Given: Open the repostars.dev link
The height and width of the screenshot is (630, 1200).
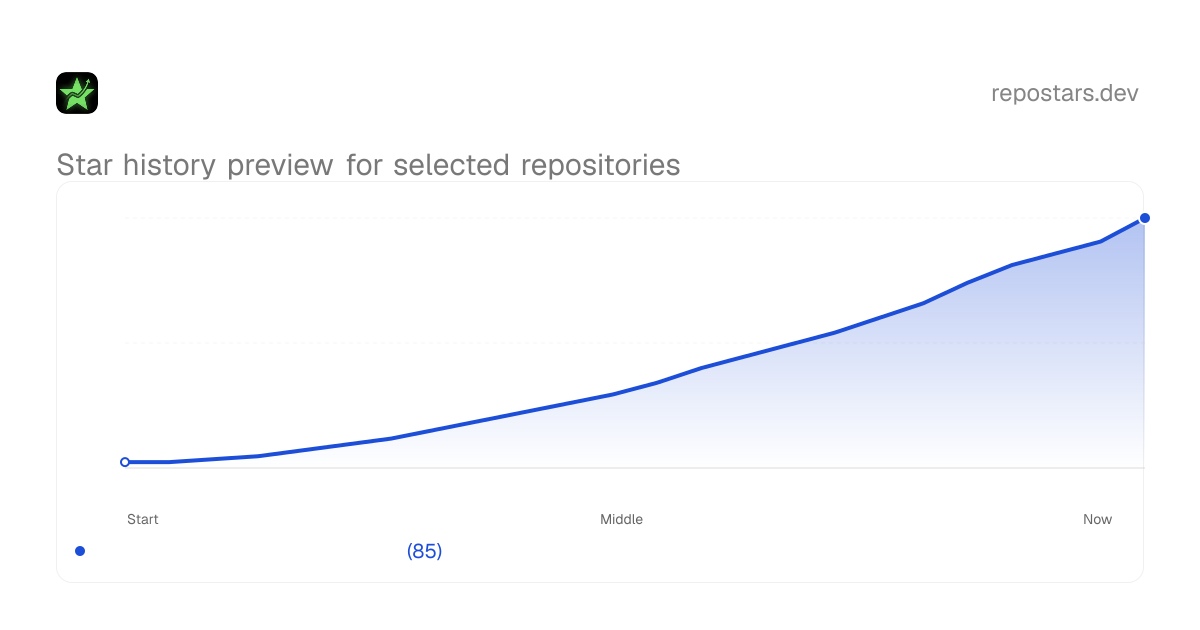Looking at the screenshot, I should [x=1065, y=93].
